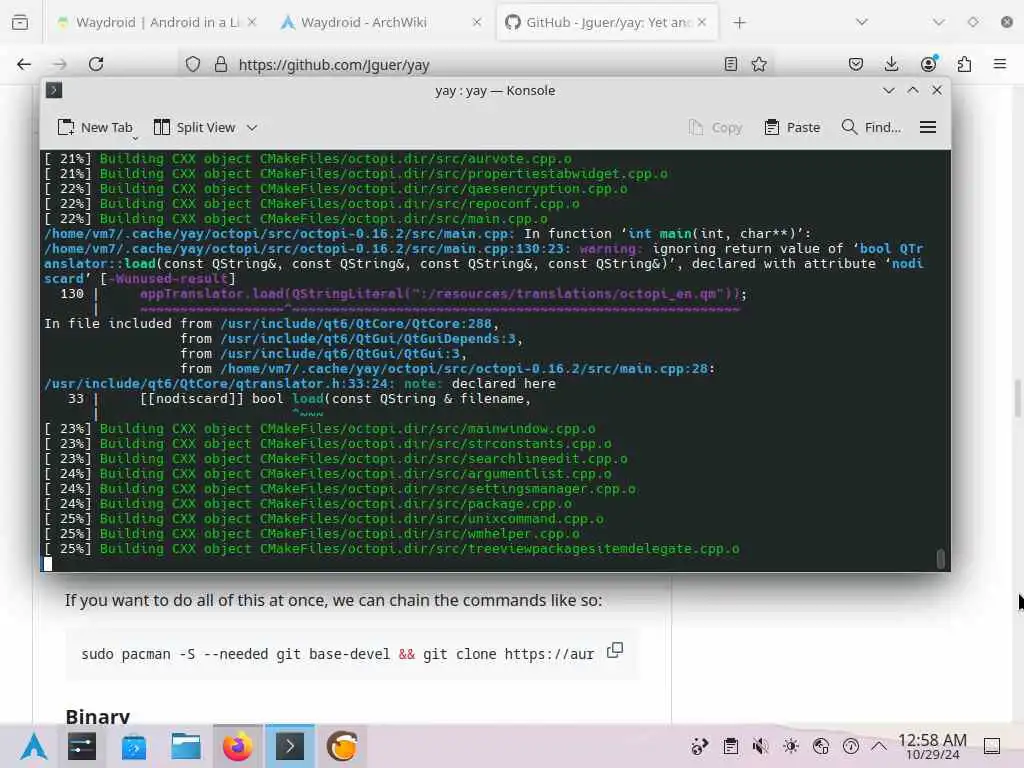
Task: Launch Discover from taskbar
Action: (x=134, y=746)
